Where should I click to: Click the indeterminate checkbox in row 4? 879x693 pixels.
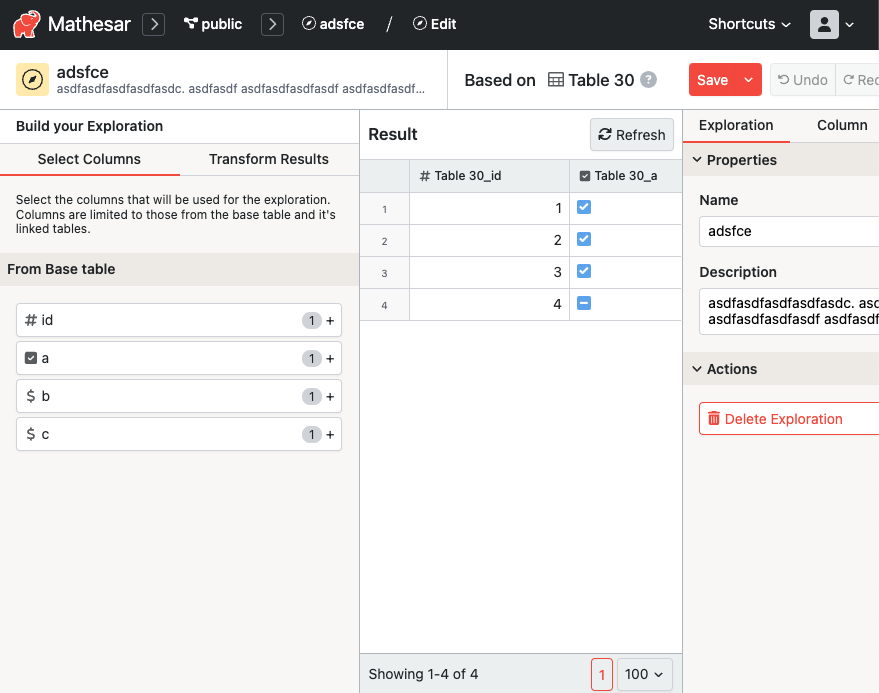point(583,304)
